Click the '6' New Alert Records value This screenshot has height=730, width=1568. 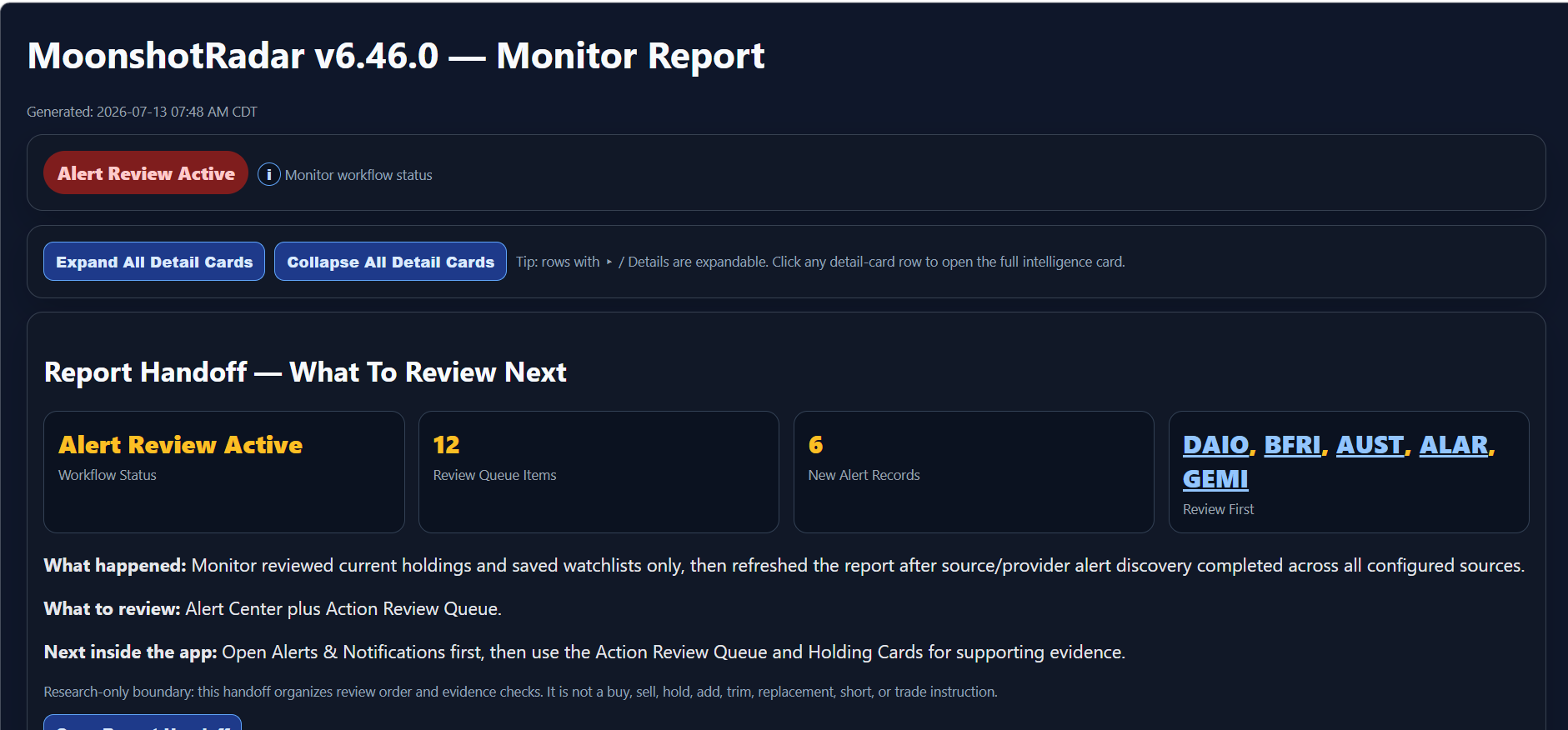tap(815, 445)
